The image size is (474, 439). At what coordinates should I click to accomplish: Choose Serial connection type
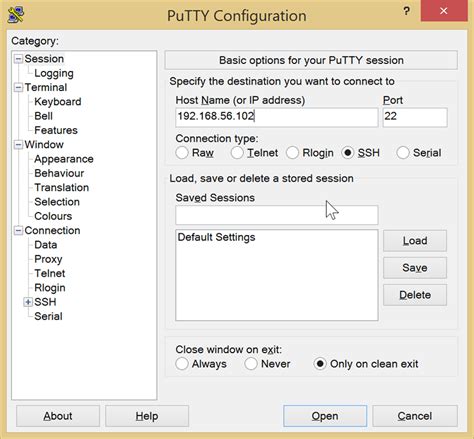click(403, 153)
